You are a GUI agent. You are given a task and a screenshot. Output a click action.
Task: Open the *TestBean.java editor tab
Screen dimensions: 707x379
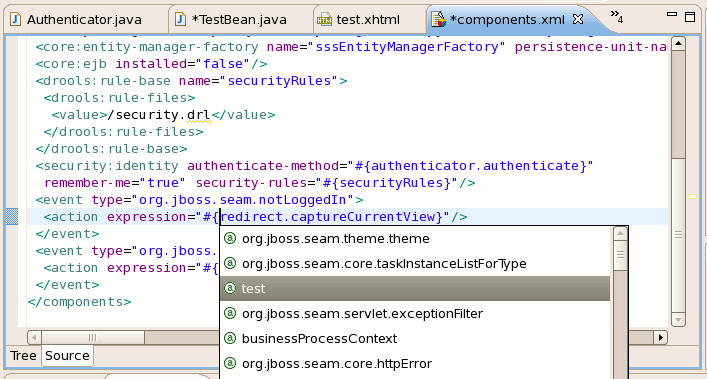click(239, 20)
